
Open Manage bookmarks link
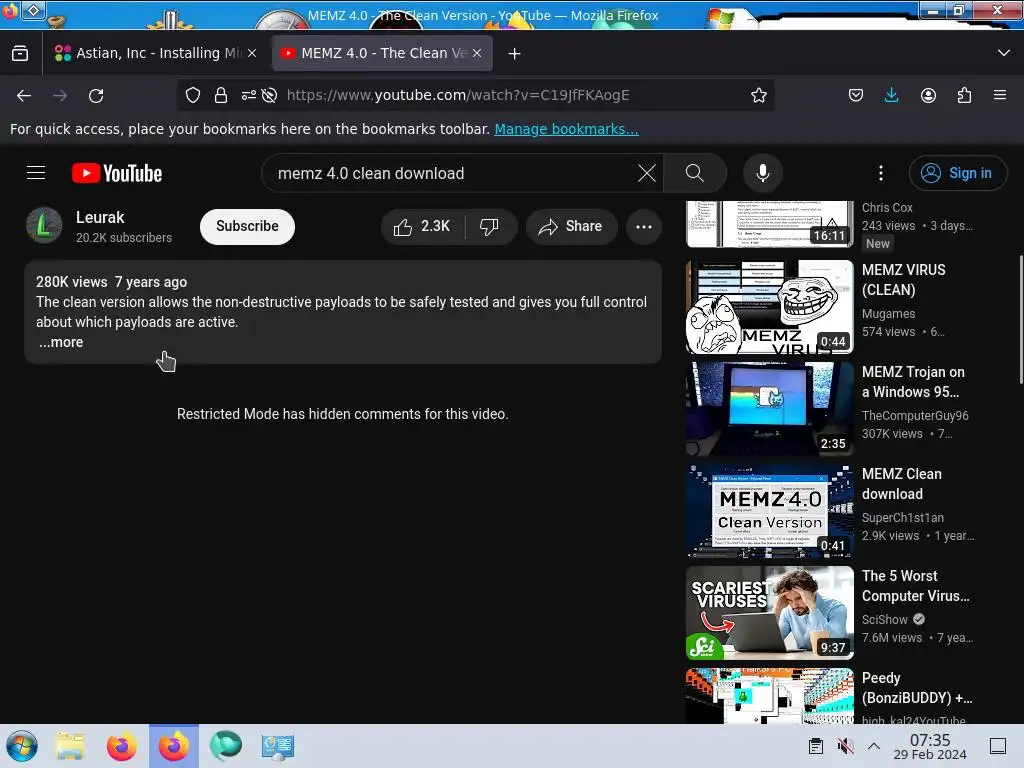[566, 129]
